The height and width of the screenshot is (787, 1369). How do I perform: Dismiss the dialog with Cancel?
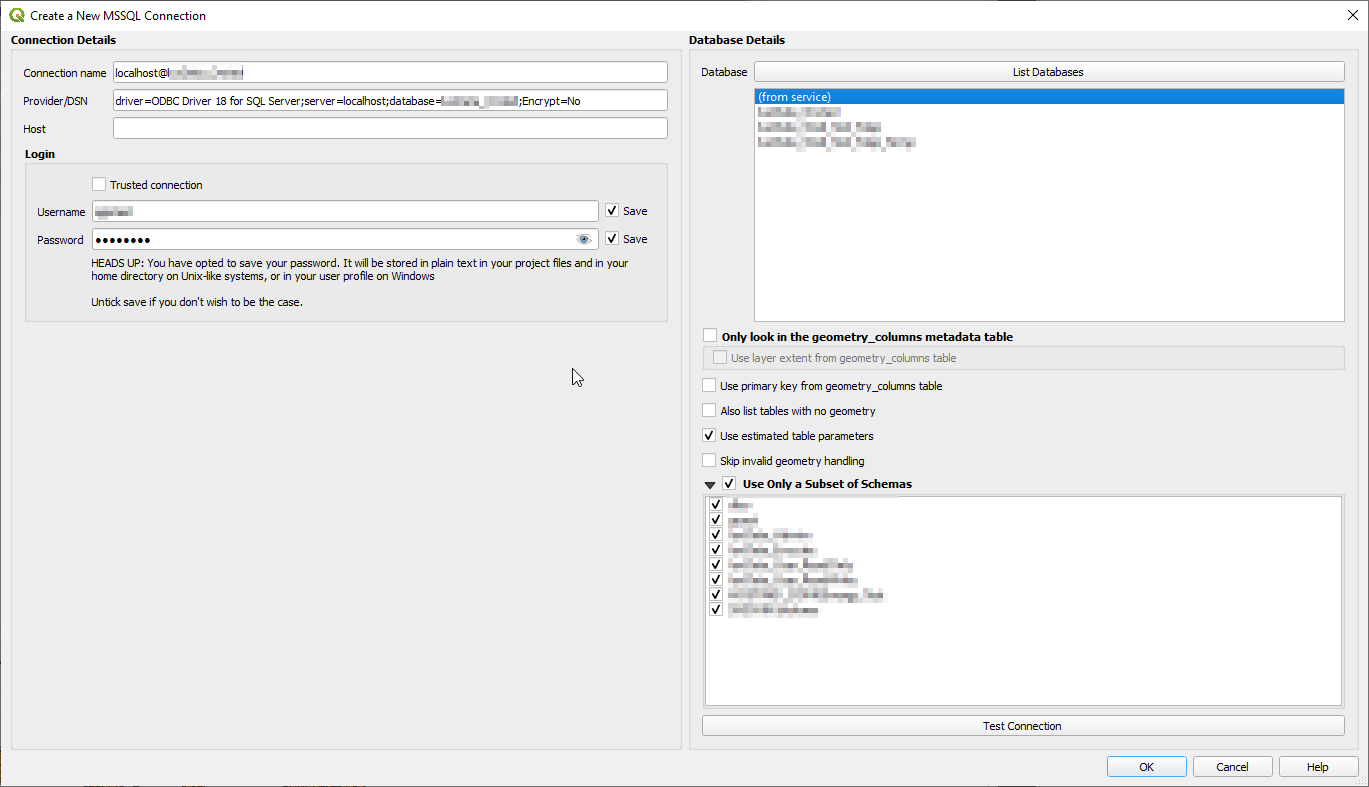point(1232,766)
